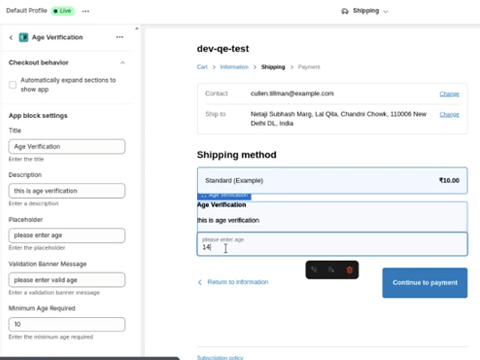
Task: Open the Shipping page dropdown
Action: click(x=365, y=11)
